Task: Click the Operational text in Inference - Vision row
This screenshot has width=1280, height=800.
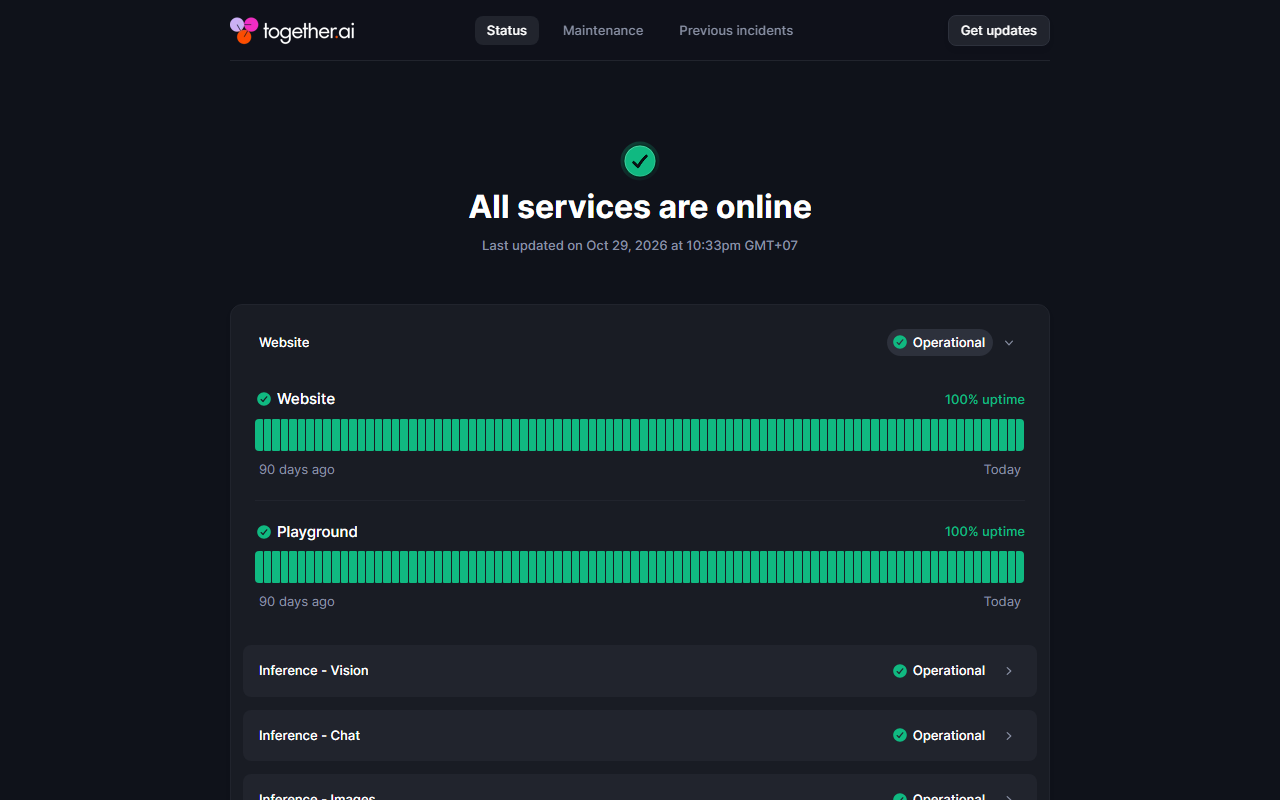Action: pyautogui.click(x=949, y=671)
